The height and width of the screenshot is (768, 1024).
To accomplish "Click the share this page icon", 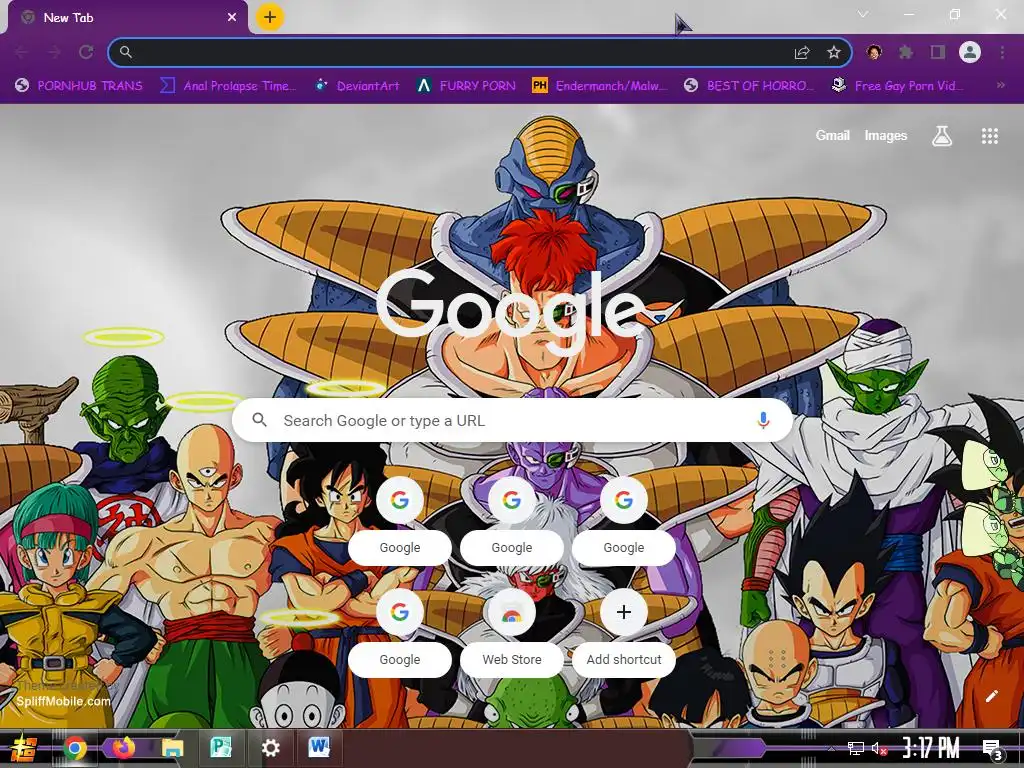I will click(x=802, y=53).
